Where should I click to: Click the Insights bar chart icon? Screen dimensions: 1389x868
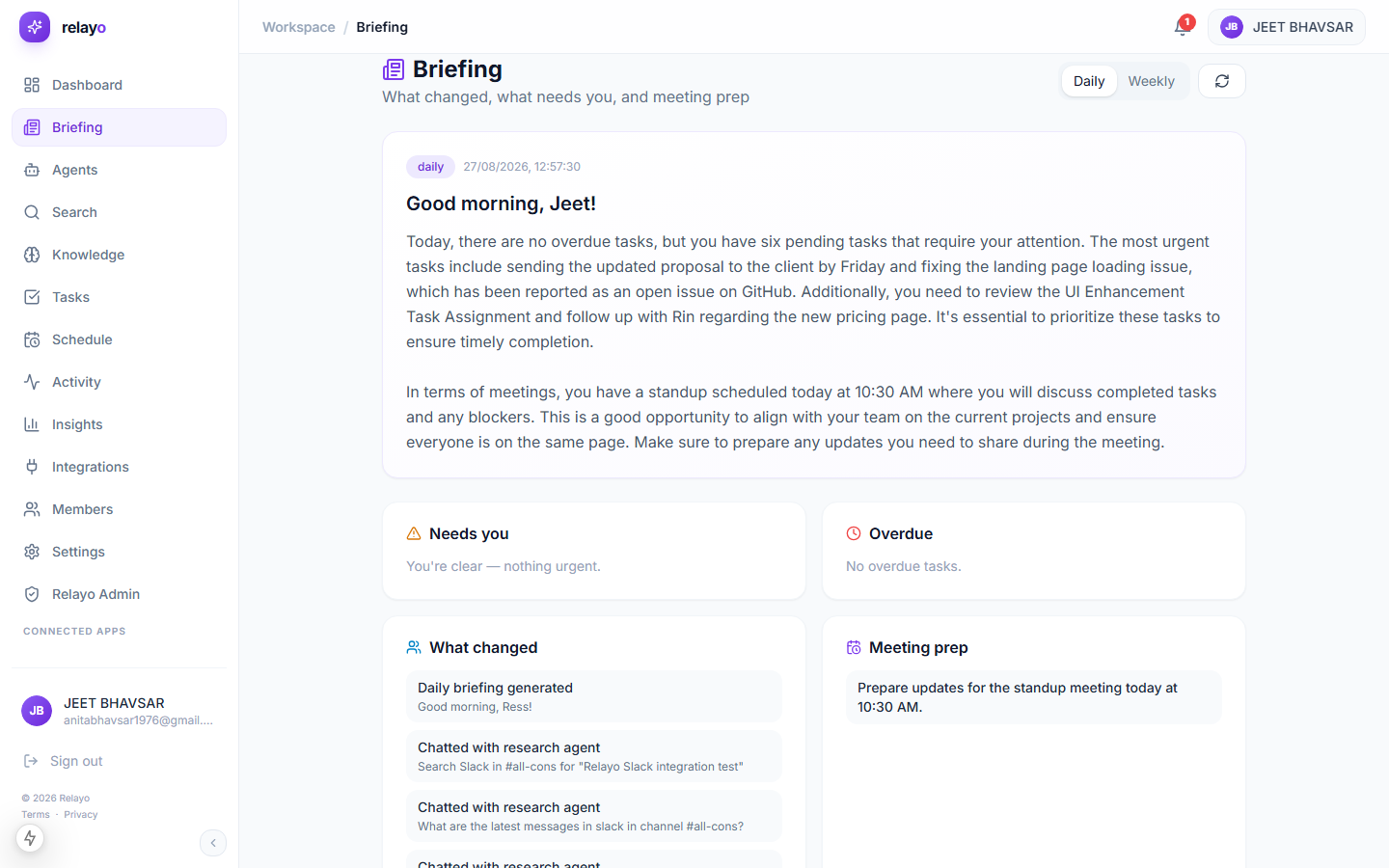32,424
